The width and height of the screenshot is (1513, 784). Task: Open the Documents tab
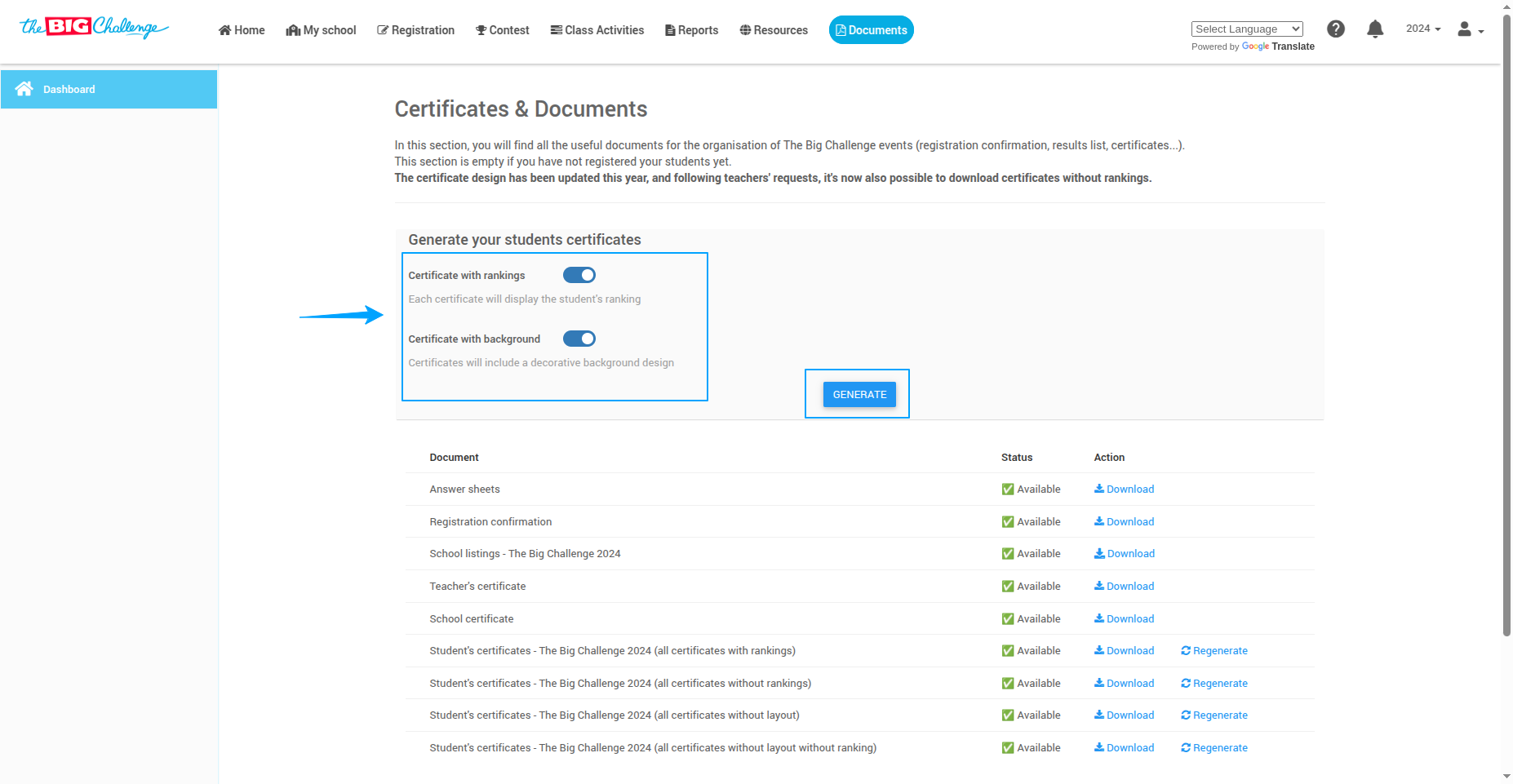pos(871,30)
